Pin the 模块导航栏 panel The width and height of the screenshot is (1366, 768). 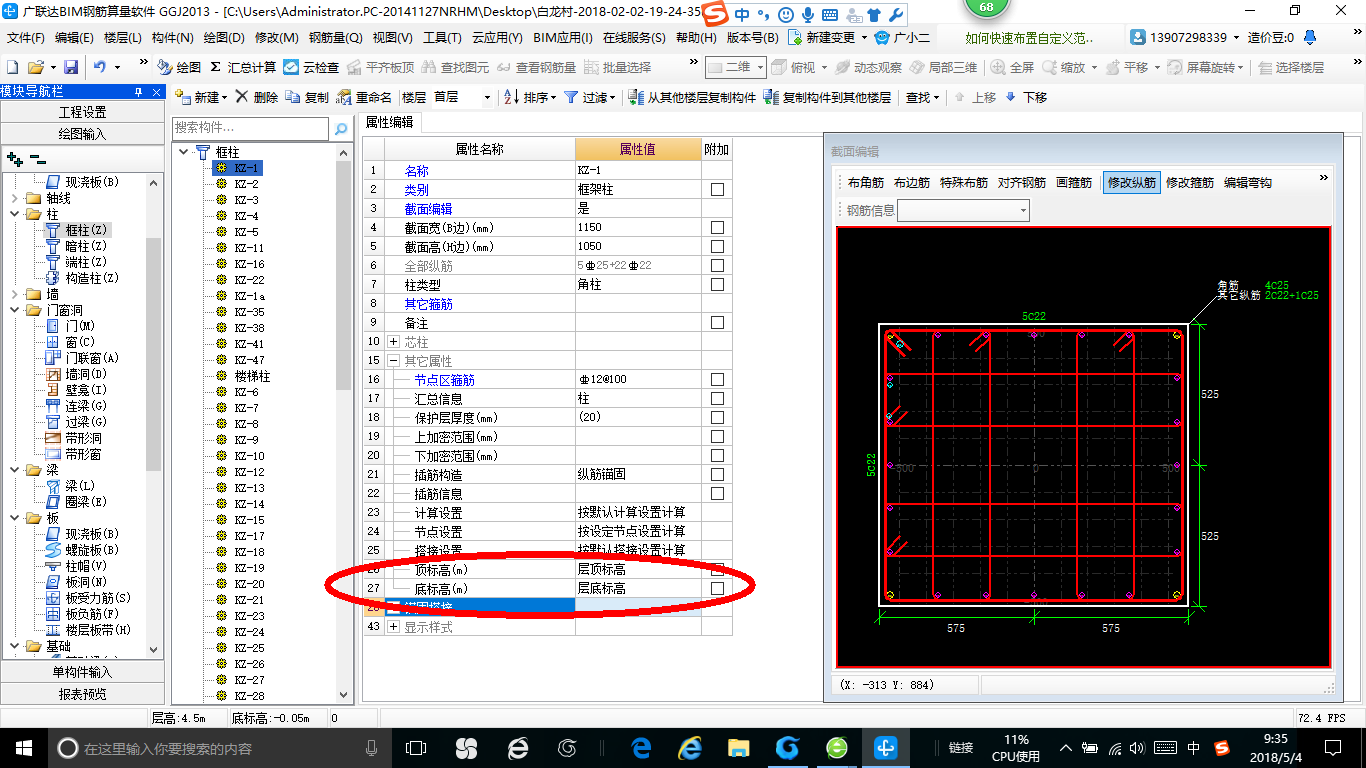point(138,91)
